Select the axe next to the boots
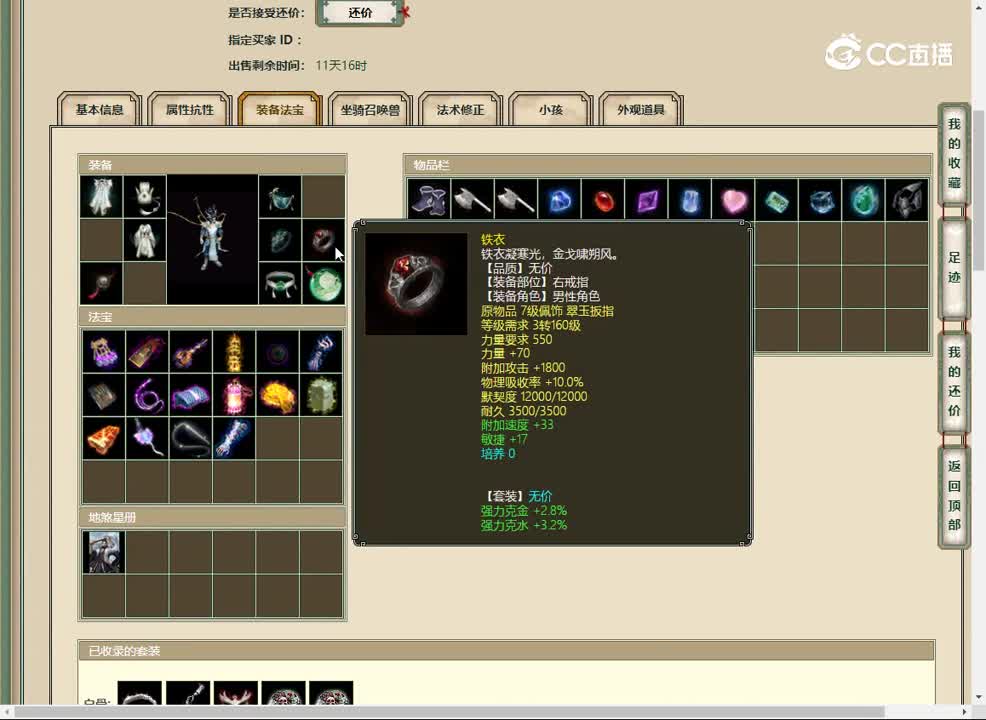Image resolution: width=986 pixels, height=720 pixels. 472,200
